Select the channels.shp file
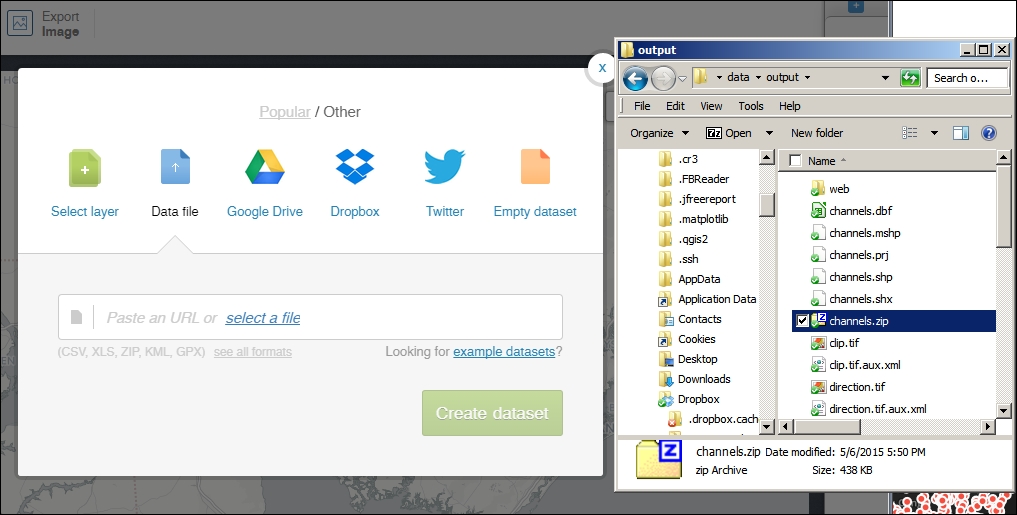The height and width of the screenshot is (515, 1017). [851, 277]
